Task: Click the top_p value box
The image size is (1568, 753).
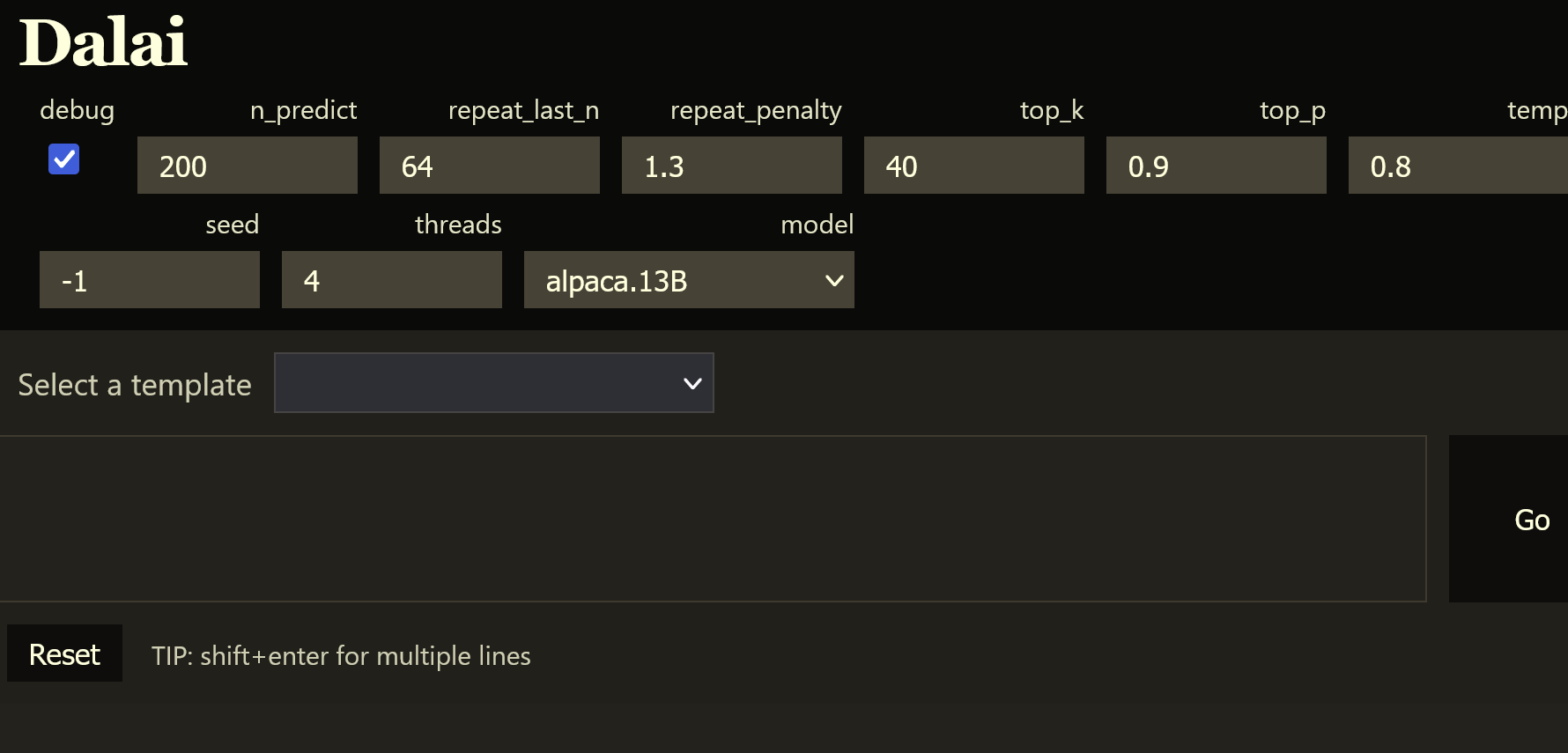Action: (x=1216, y=166)
